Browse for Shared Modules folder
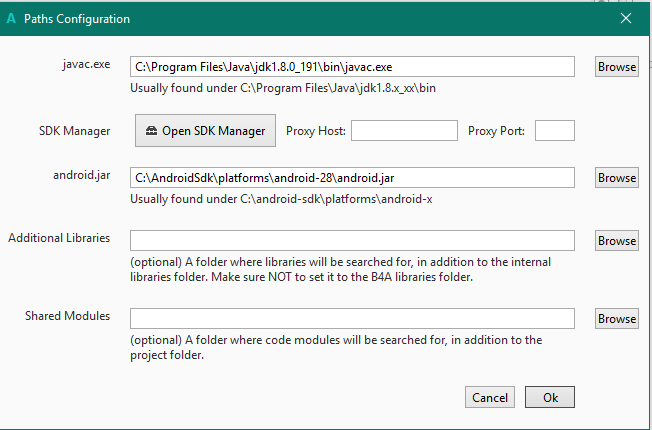 (x=617, y=319)
